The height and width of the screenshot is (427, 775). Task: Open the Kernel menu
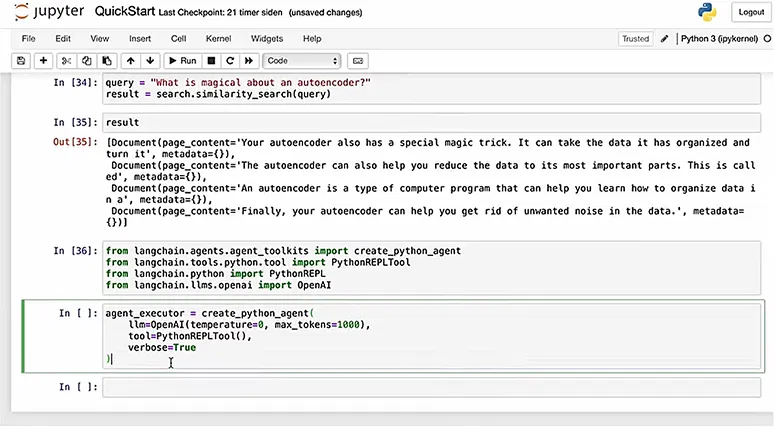point(218,38)
